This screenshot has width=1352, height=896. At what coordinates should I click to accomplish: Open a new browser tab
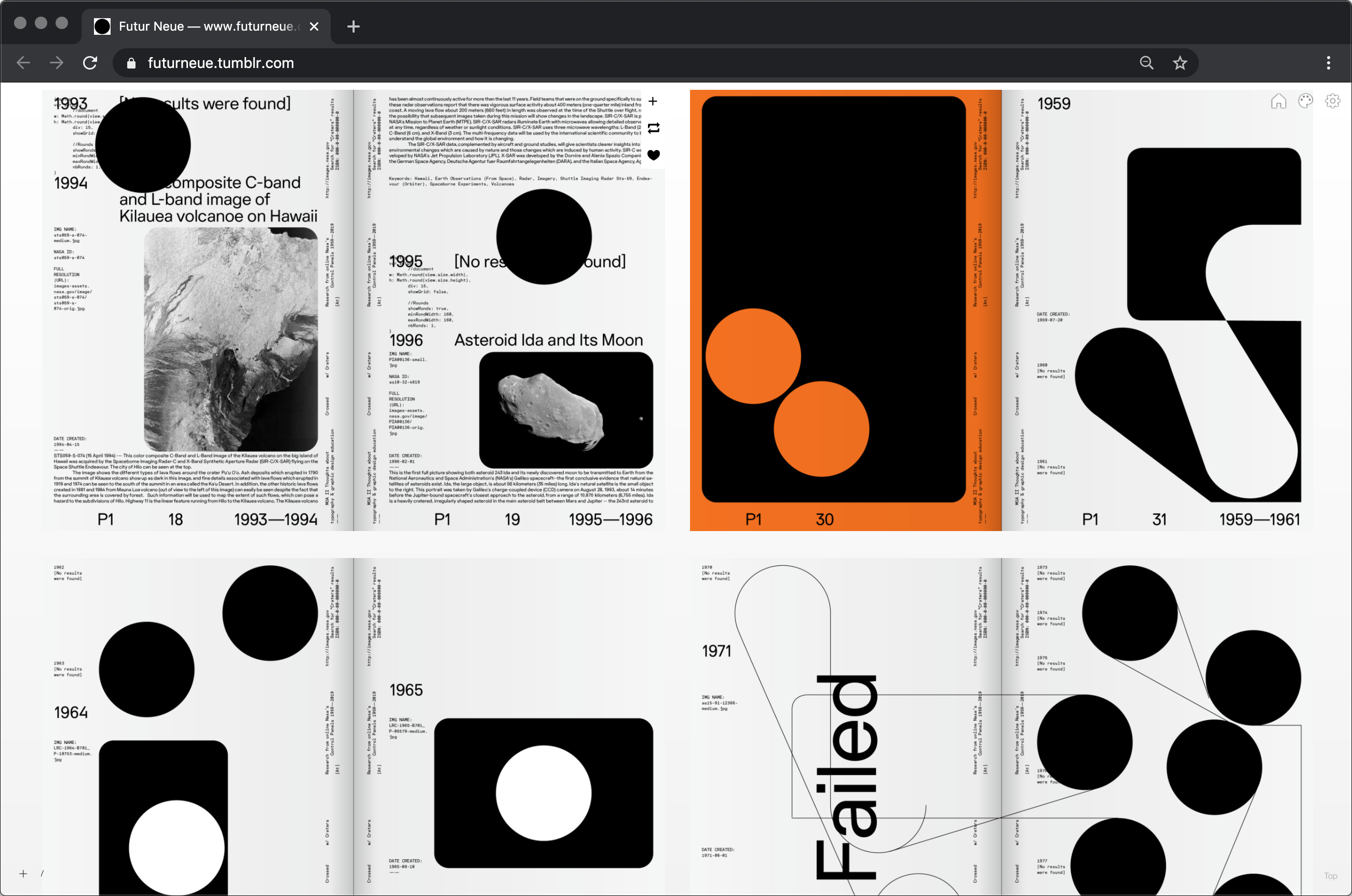point(353,26)
